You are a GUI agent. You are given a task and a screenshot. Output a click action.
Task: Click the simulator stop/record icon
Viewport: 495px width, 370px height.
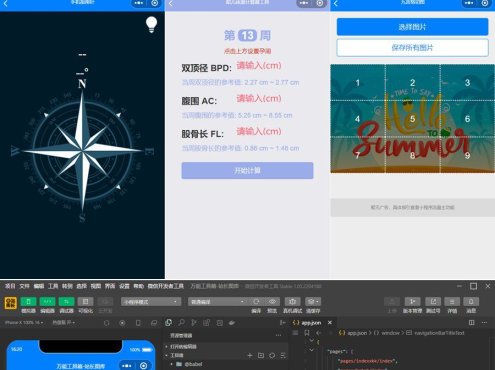pos(122,323)
